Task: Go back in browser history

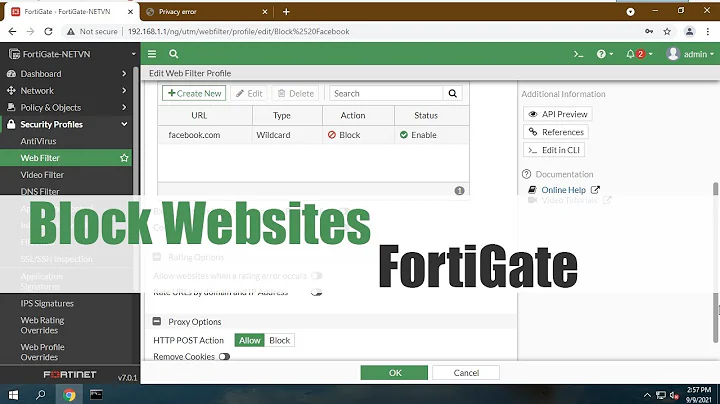Action: pos(12,31)
